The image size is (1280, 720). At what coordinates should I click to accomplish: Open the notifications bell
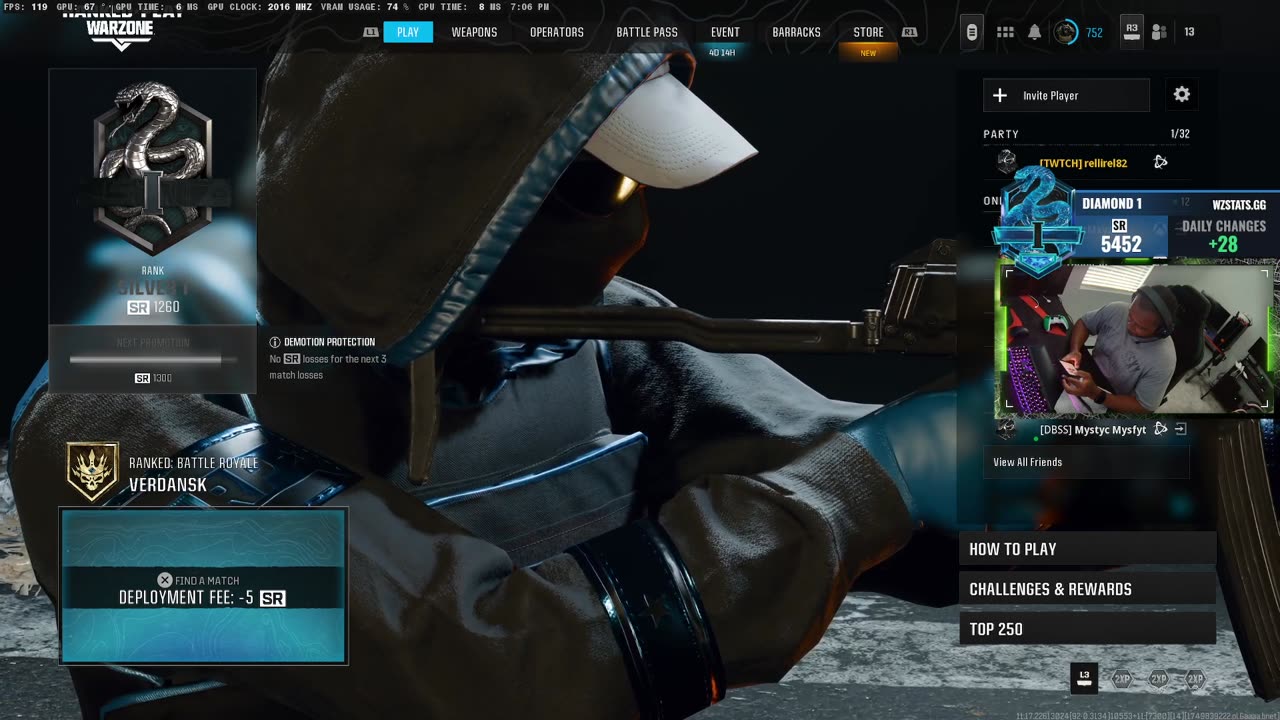coord(1035,32)
